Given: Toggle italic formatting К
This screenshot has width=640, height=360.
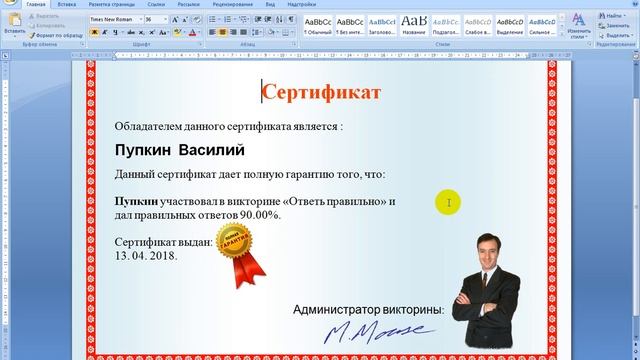Looking at the screenshot, I should 104,32.
